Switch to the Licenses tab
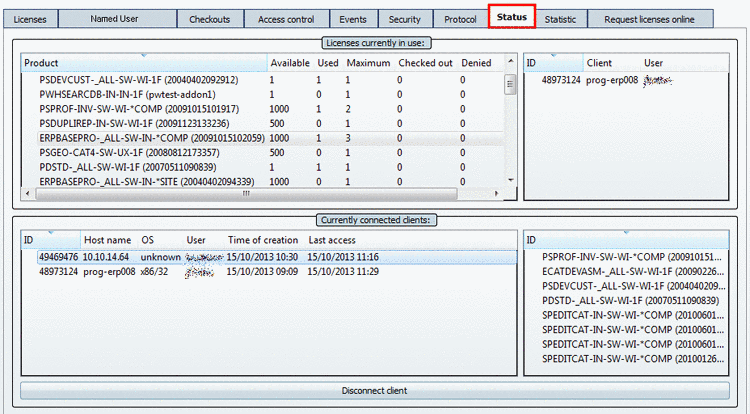 pyautogui.click(x=30, y=19)
